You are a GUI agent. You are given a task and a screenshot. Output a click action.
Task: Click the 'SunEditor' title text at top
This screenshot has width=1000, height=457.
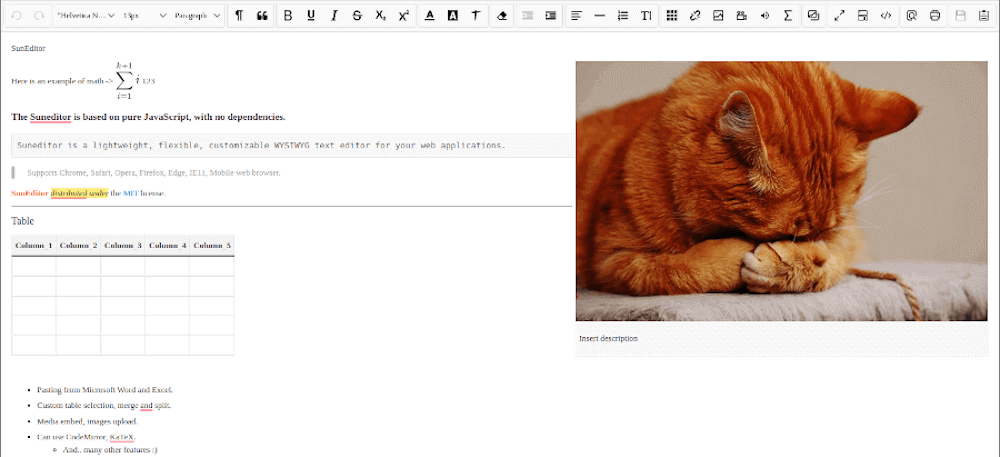[x=28, y=48]
